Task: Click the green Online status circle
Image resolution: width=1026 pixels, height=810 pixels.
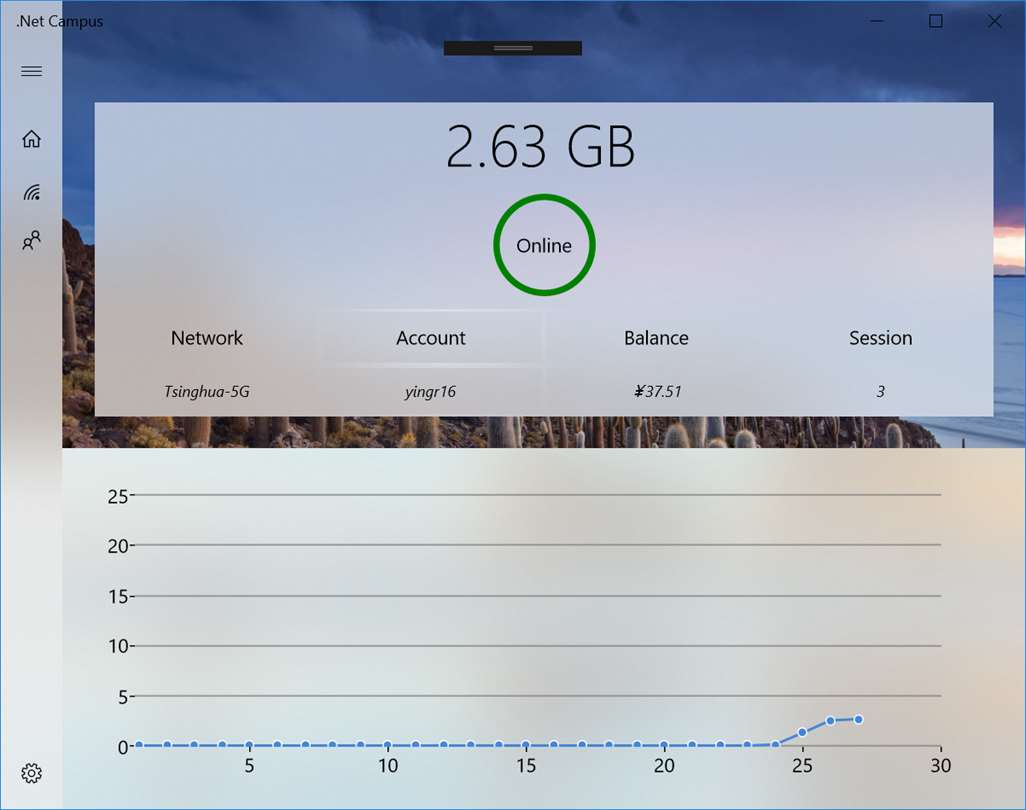Action: (x=544, y=246)
